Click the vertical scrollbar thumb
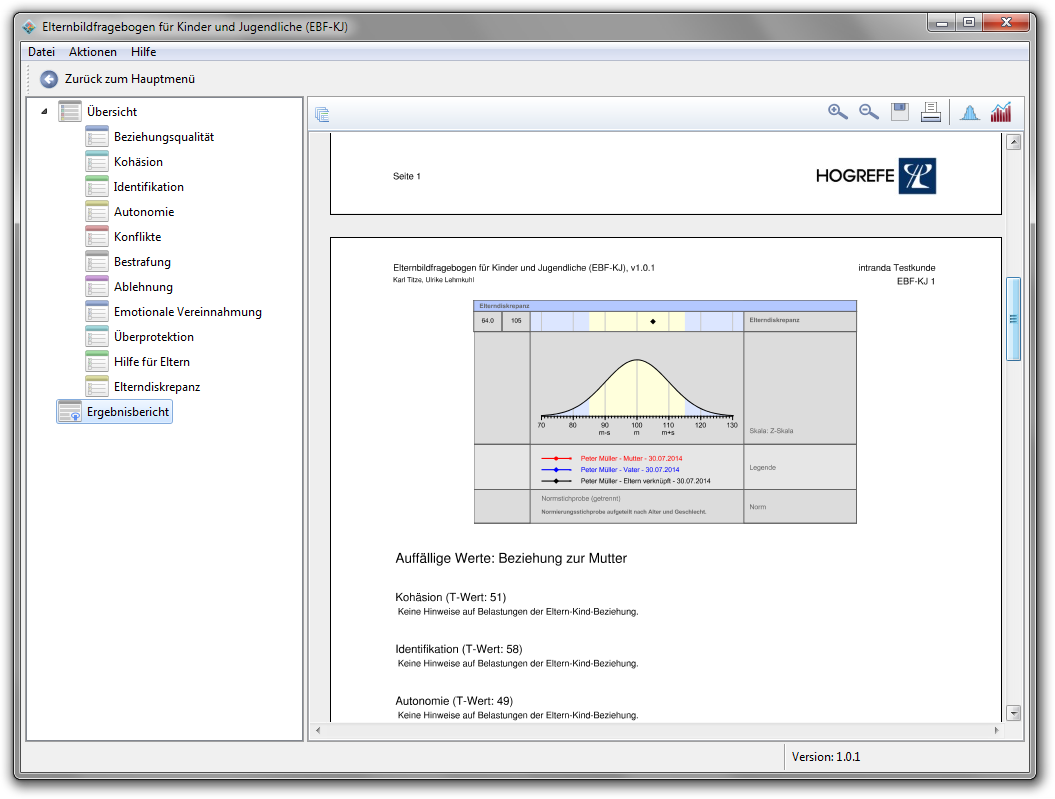Image resolution: width=1055 pixels, height=799 pixels. (1013, 319)
